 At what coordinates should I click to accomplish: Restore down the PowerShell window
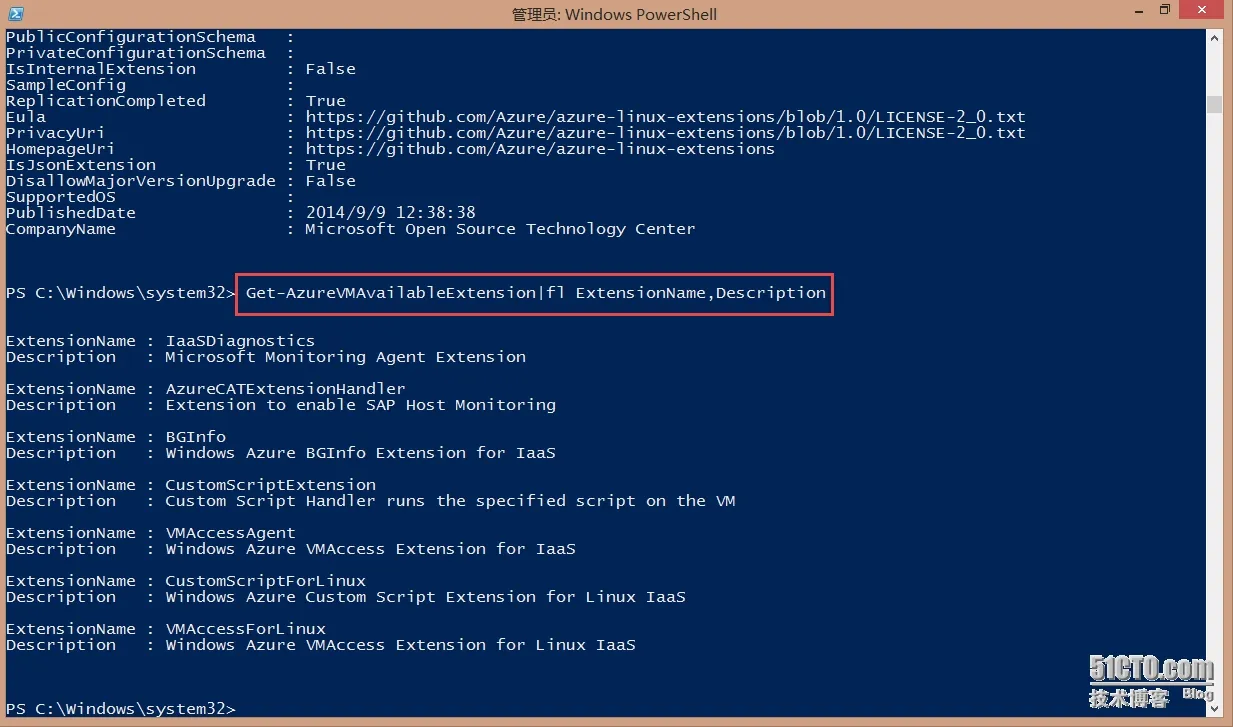coord(1165,10)
